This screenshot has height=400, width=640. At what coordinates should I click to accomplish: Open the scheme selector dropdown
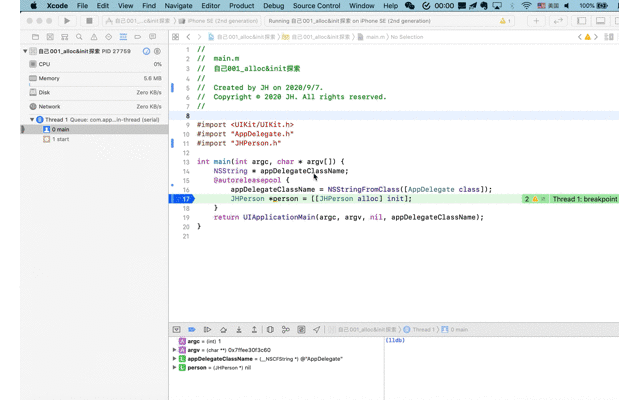click(138, 21)
